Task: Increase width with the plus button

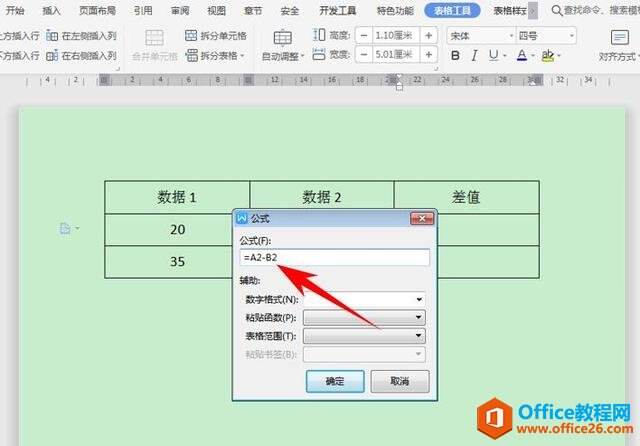Action: tap(429, 54)
